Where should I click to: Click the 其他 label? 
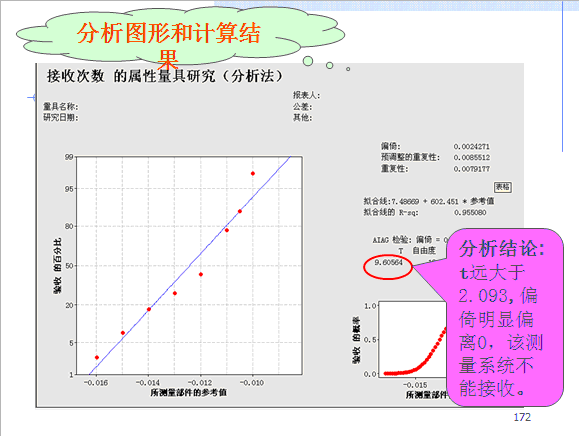point(302,117)
